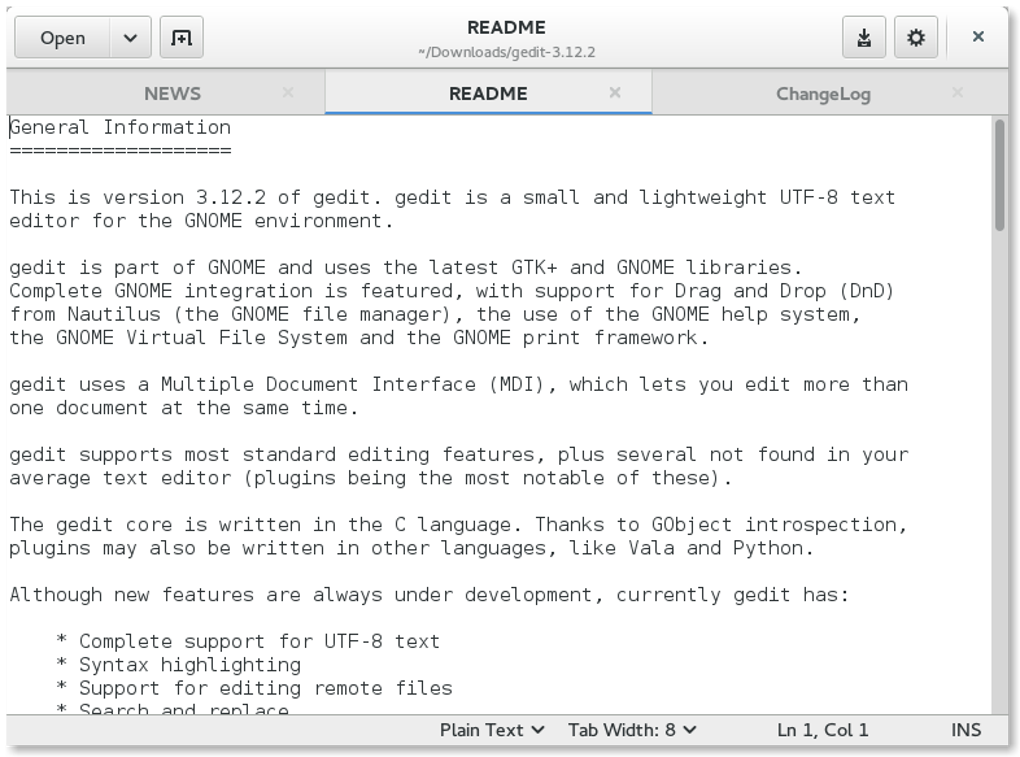Screen dimensions: 1020x757
Task: Open the Tab Width: 8 dropdown
Action: tap(632, 730)
